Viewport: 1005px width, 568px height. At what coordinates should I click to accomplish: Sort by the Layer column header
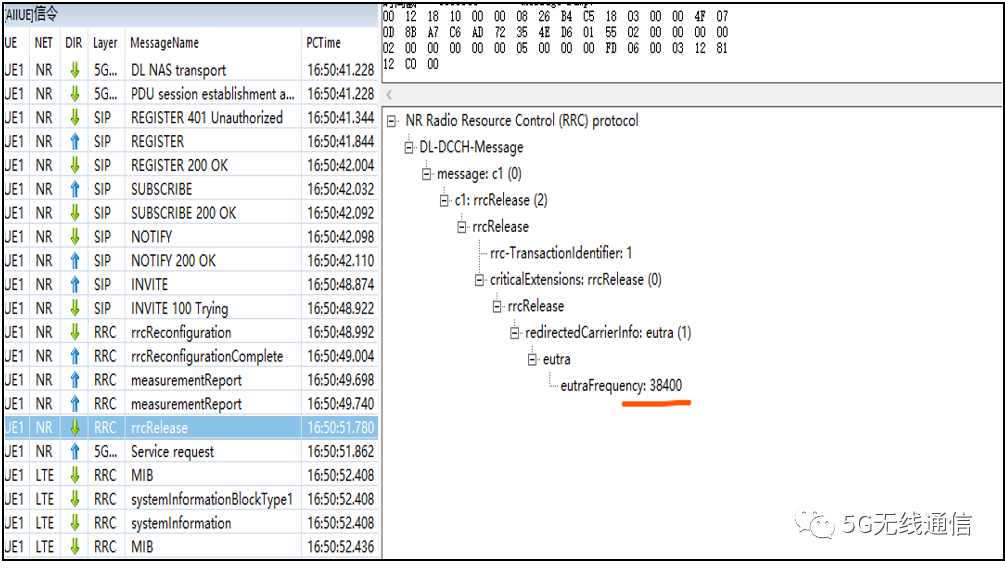point(105,43)
